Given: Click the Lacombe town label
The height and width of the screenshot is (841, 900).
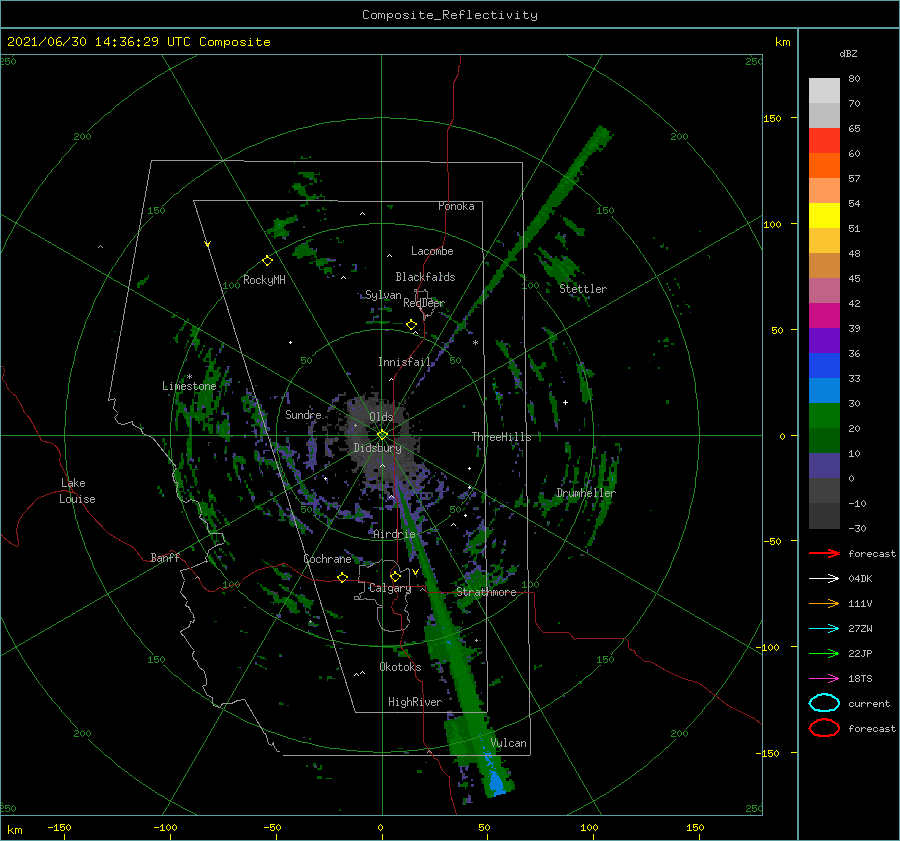Looking at the screenshot, I should pos(432,251).
